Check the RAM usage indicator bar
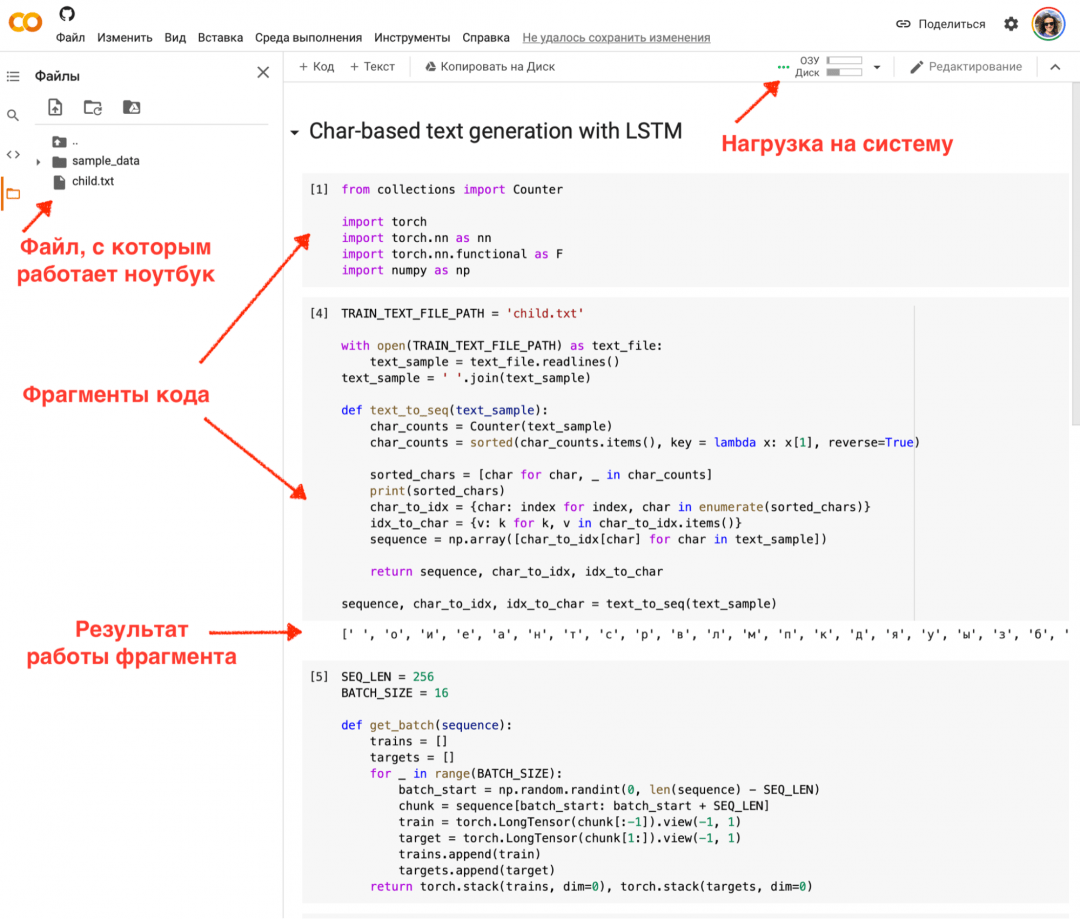 coord(845,61)
